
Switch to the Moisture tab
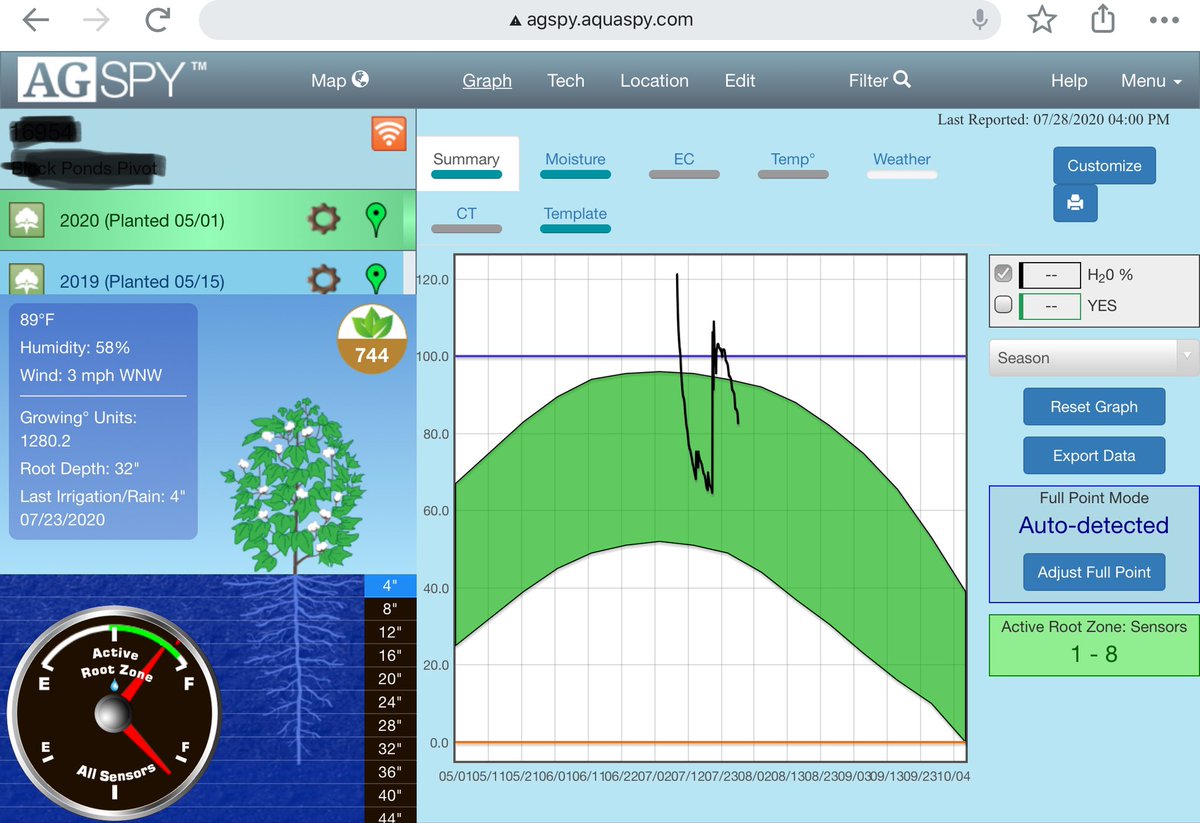(x=575, y=163)
